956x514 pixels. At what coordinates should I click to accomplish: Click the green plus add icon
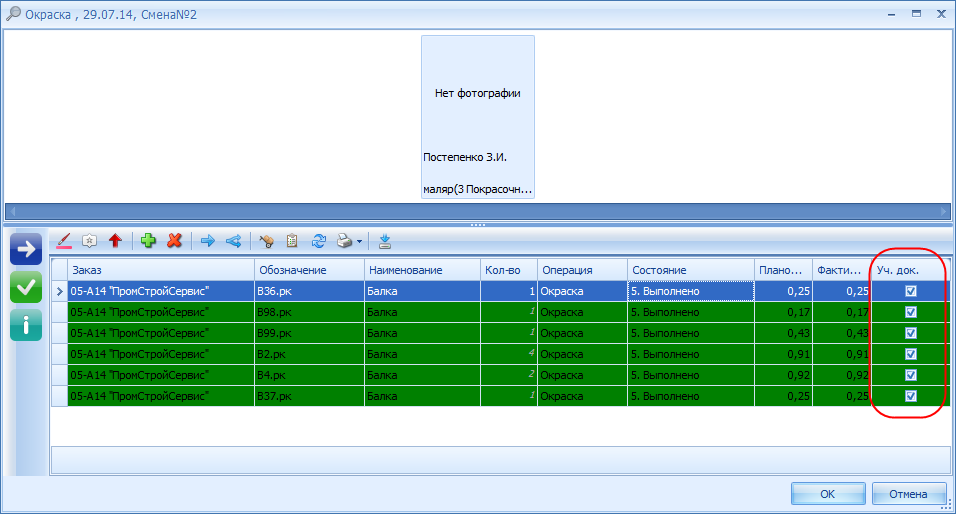point(149,241)
